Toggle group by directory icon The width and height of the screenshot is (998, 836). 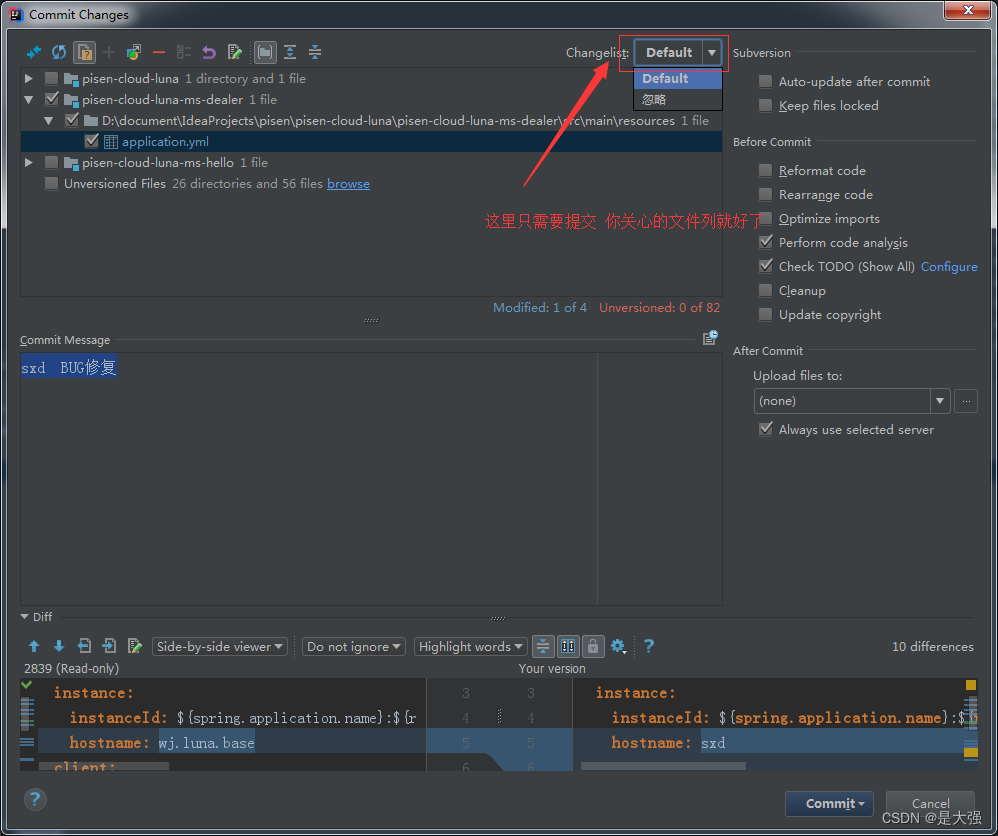[x=265, y=52]
